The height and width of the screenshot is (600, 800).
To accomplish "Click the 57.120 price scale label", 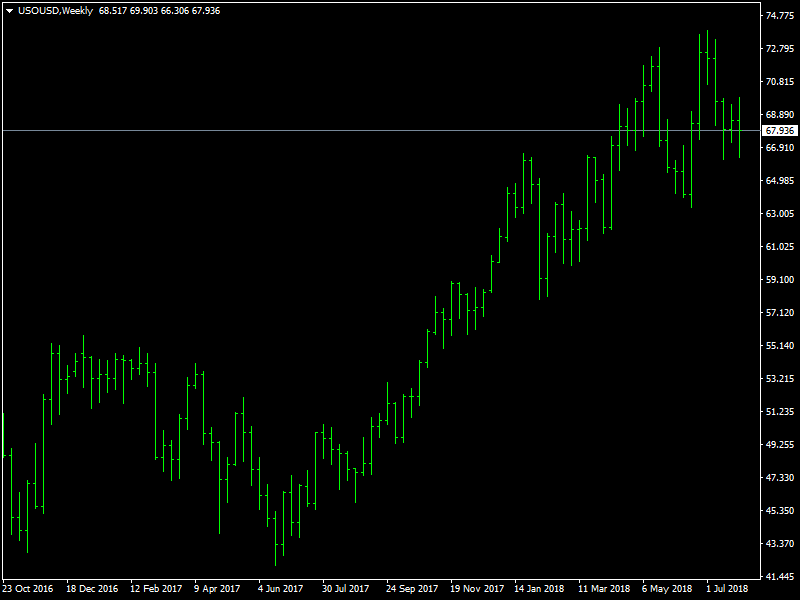I will pyautogui.click(x=780, y=312).
